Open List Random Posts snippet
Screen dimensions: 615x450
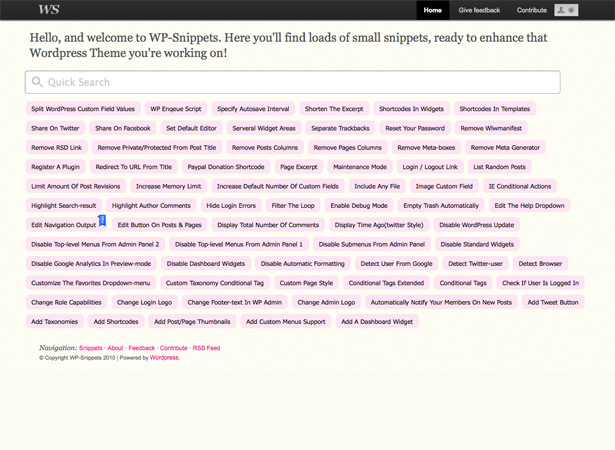[499, 166]
